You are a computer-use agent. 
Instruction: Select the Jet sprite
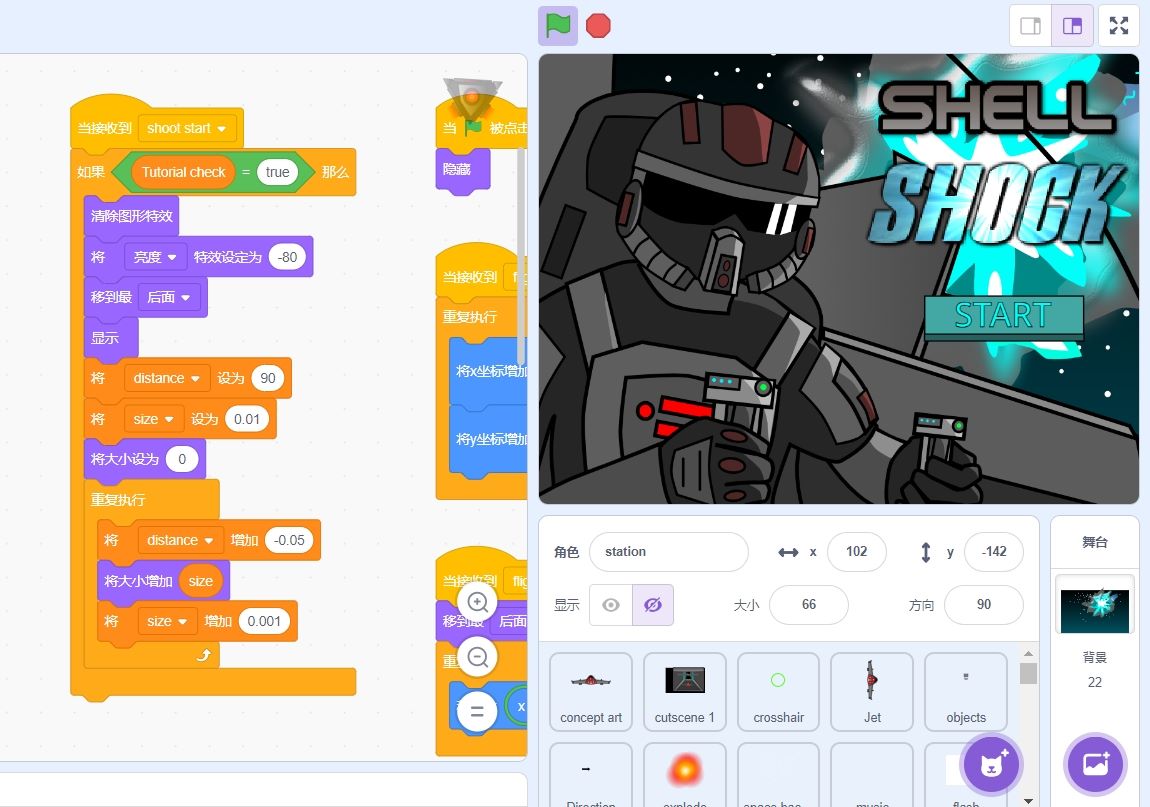click(x=872, y=690)
